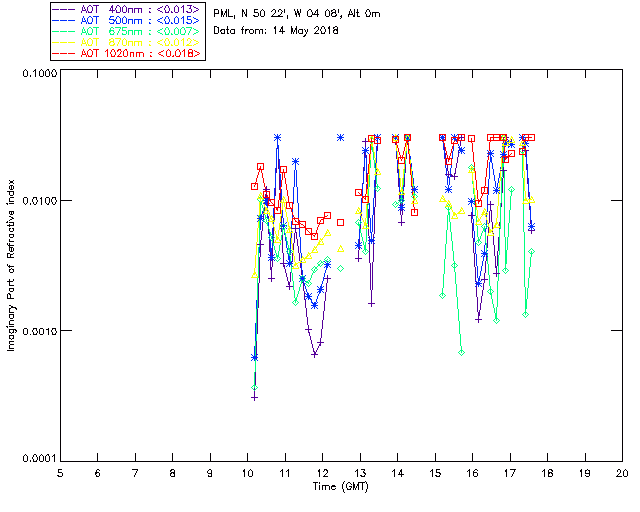Click the isolated red square marker near 12.5

[x=340, y=223]
